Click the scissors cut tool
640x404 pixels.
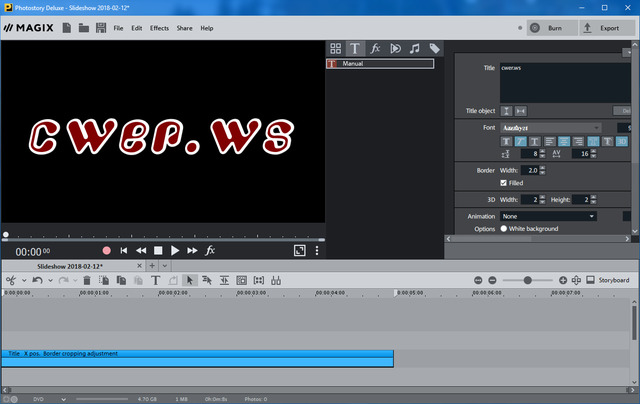tap(11, 281)
